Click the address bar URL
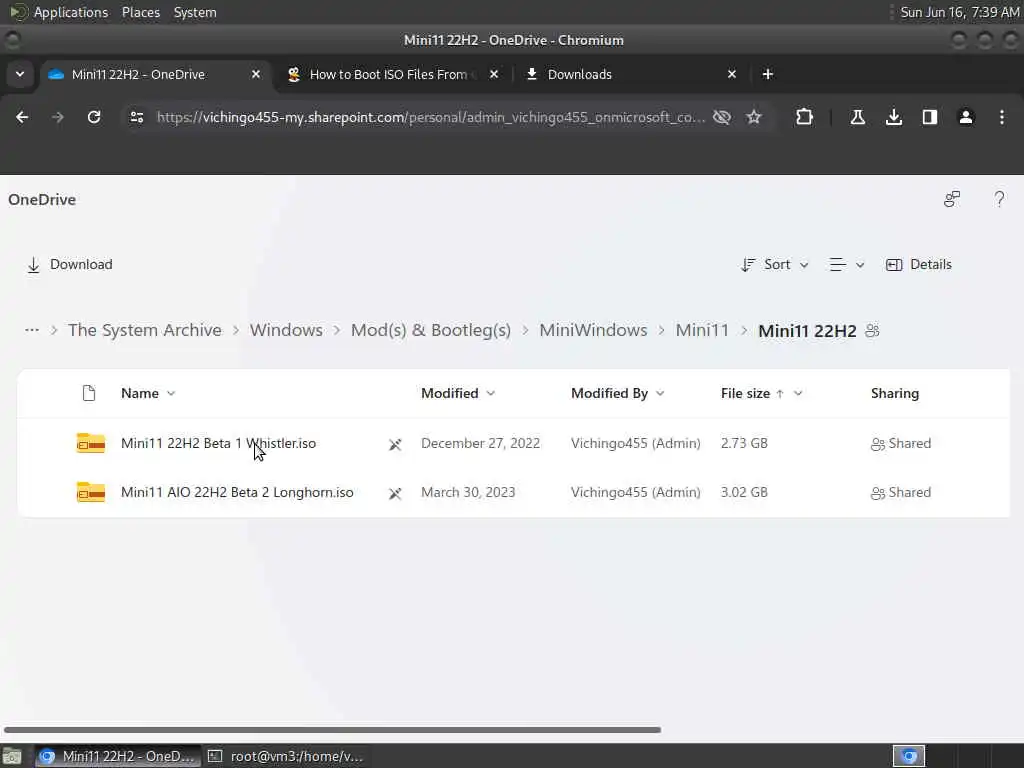 coord(431,117)
